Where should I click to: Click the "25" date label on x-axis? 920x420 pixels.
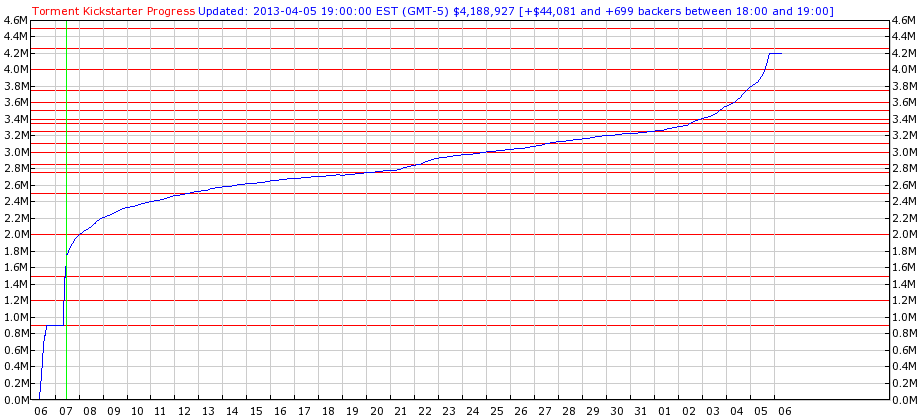496,411
